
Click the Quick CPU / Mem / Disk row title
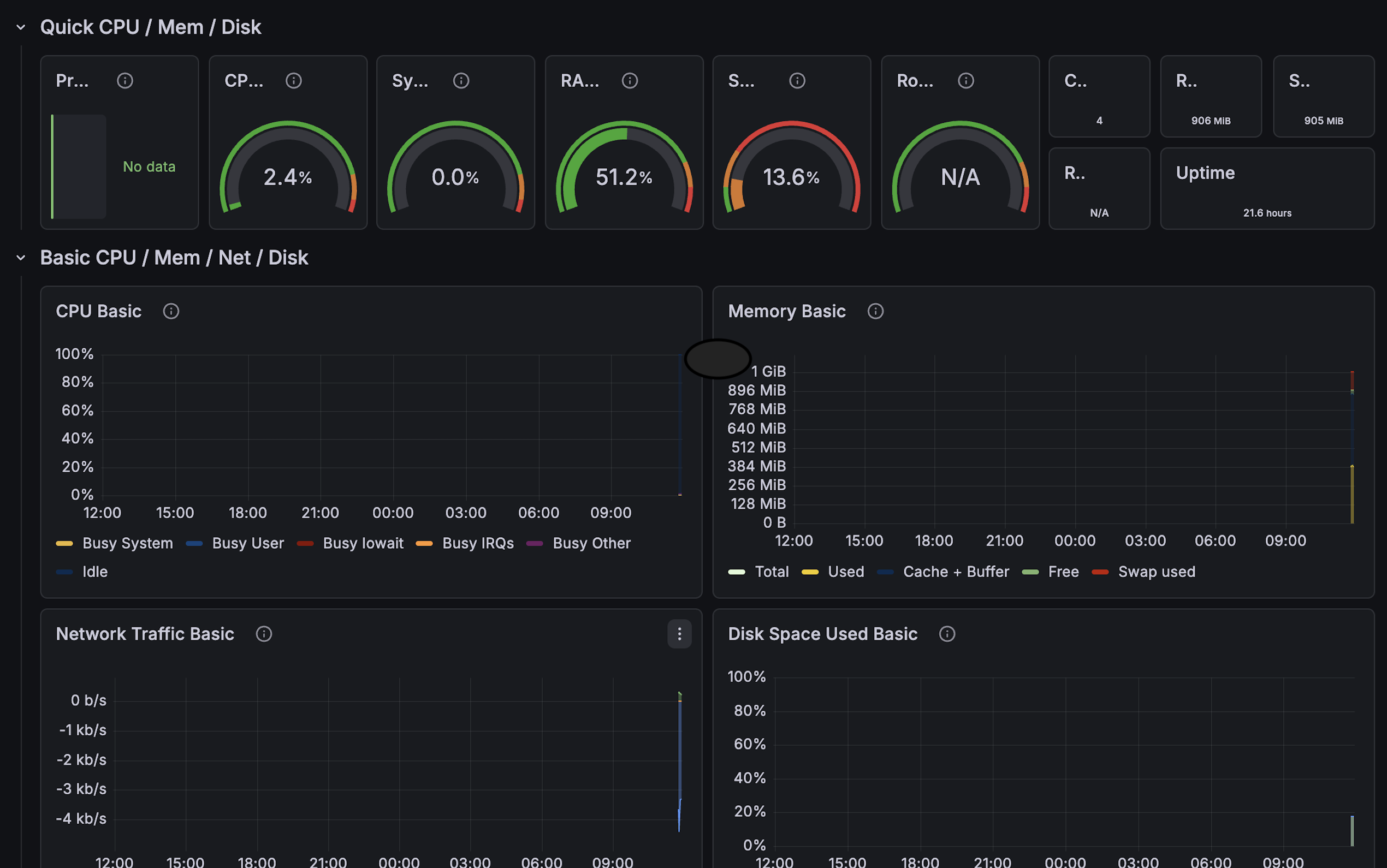click(x=151, y=27)
